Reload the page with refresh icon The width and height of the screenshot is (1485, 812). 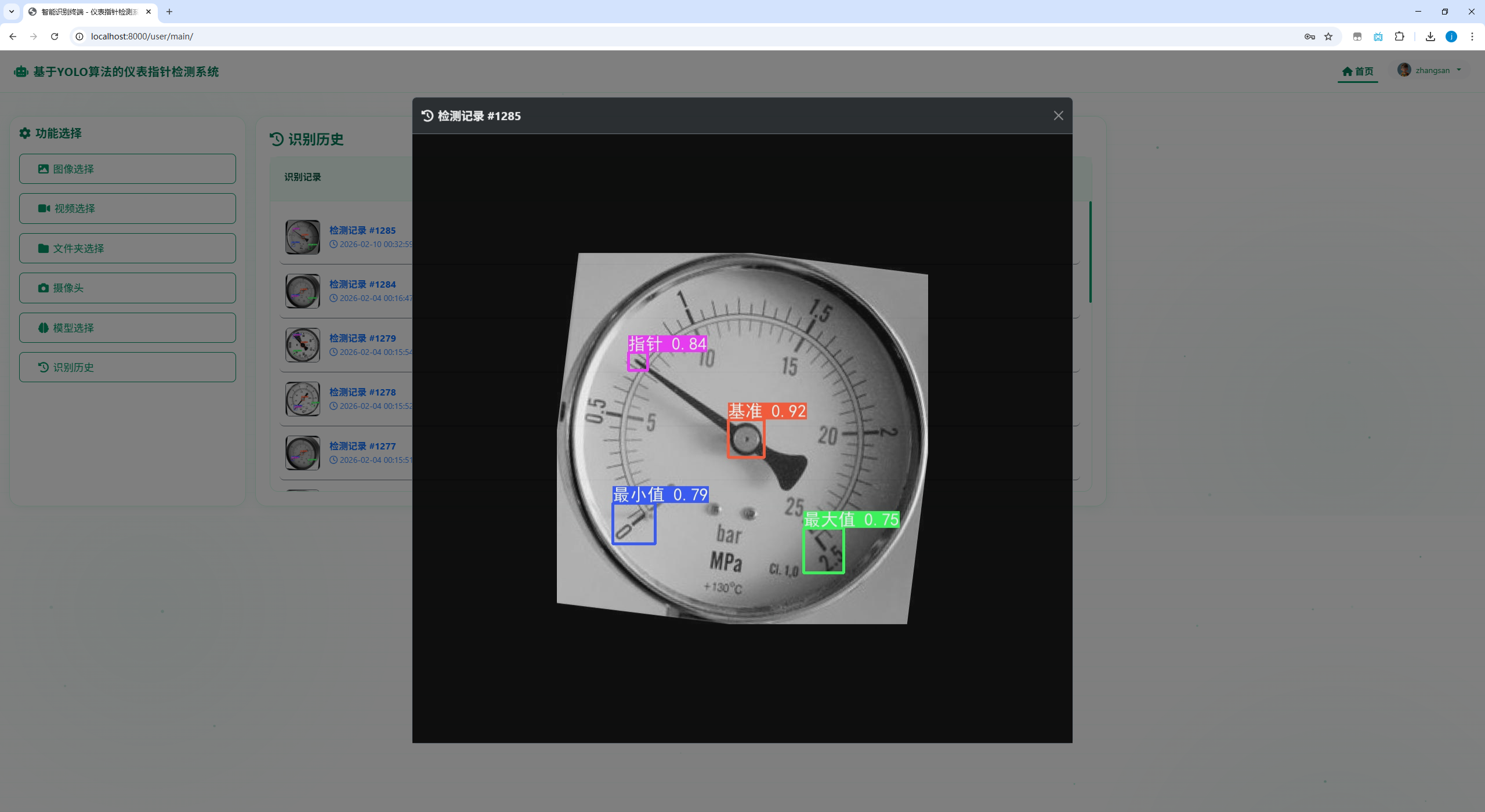click(55, 36)
